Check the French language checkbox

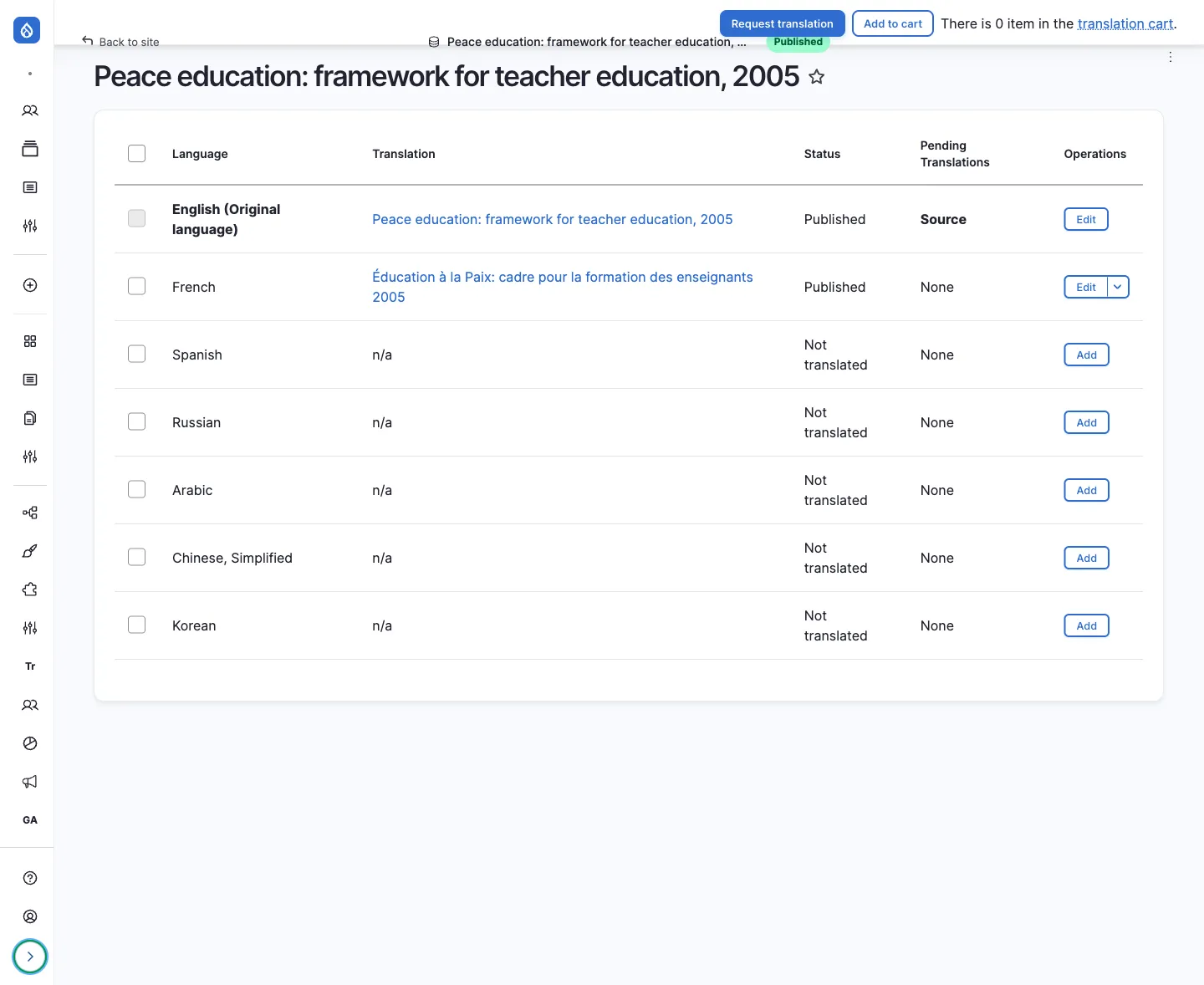[x=137, y=286]
